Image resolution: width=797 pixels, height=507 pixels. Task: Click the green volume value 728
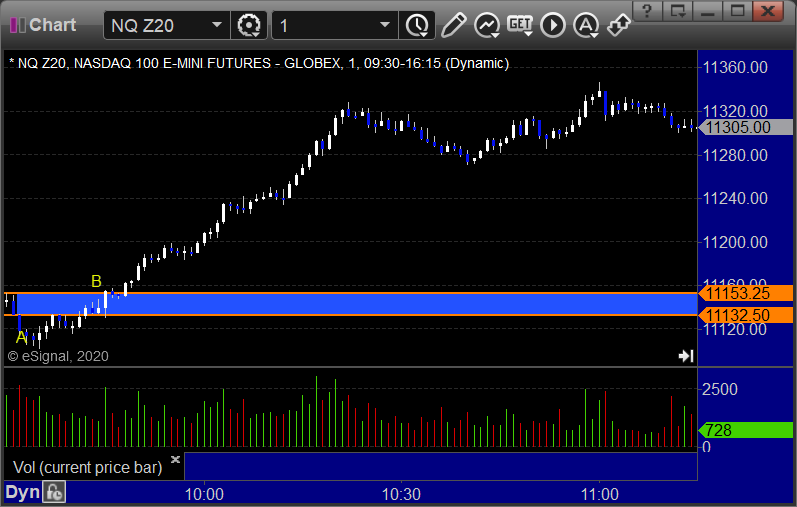coord(745,430)
